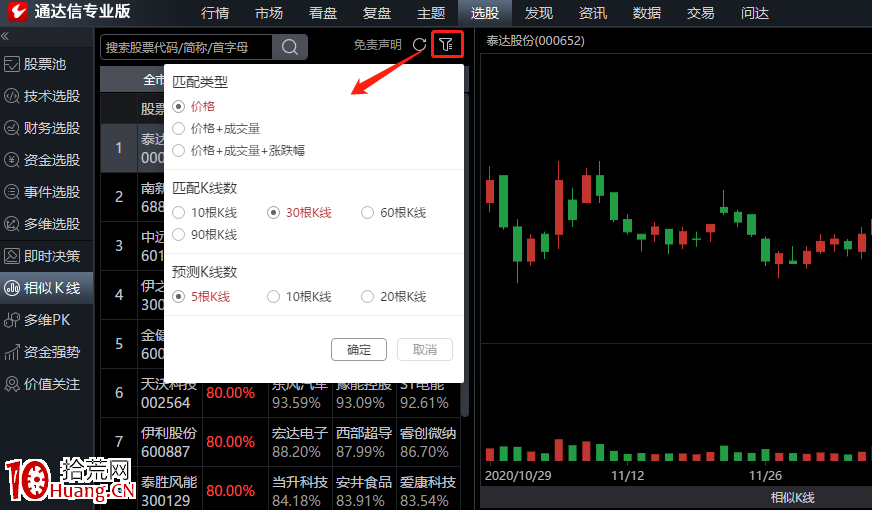Viewport: 872px width, 510px height.
Task: Collapse the left sidebar with double-chevron
Action: pyautogui.click(x=5, y=37)
